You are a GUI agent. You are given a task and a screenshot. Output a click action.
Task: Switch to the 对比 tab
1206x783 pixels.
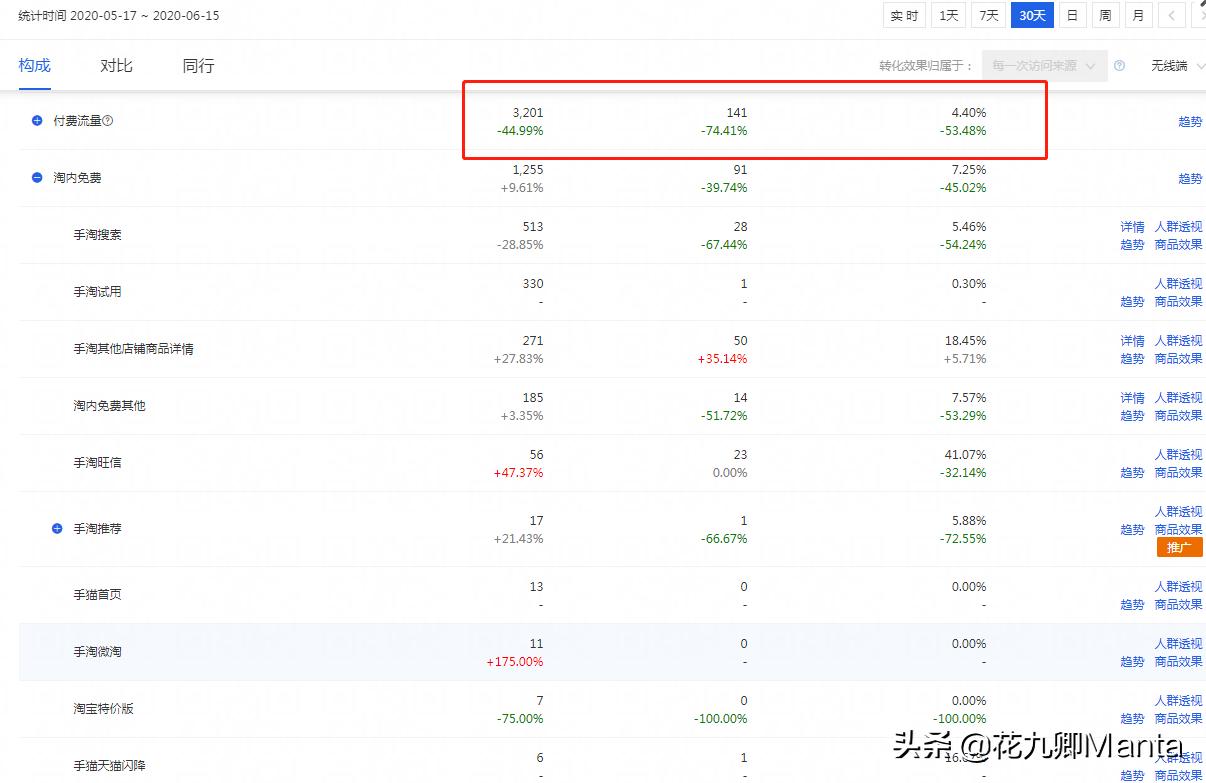(115, 65)
